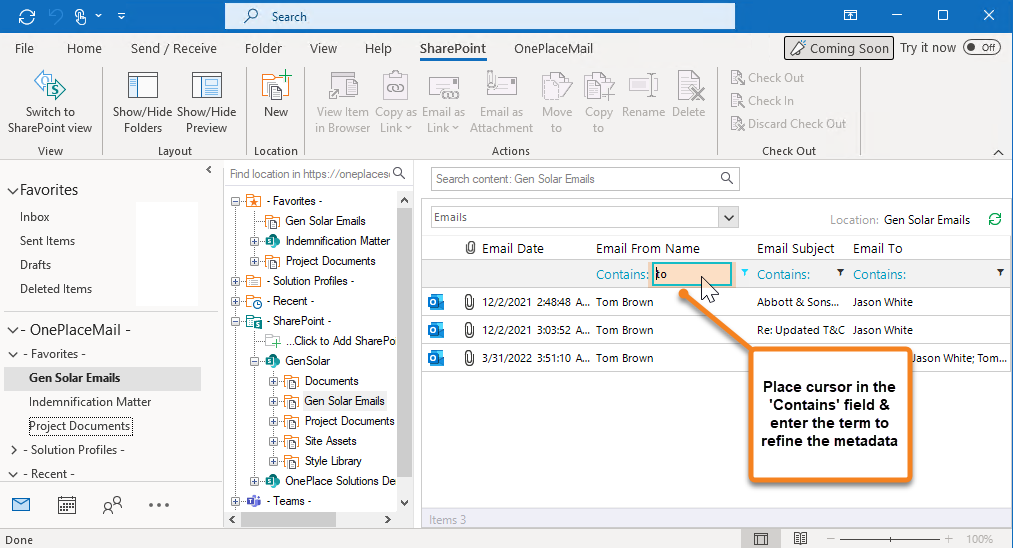Click the green refresh icon beside location
The image size is (1013, 548).
click(994, 220)
